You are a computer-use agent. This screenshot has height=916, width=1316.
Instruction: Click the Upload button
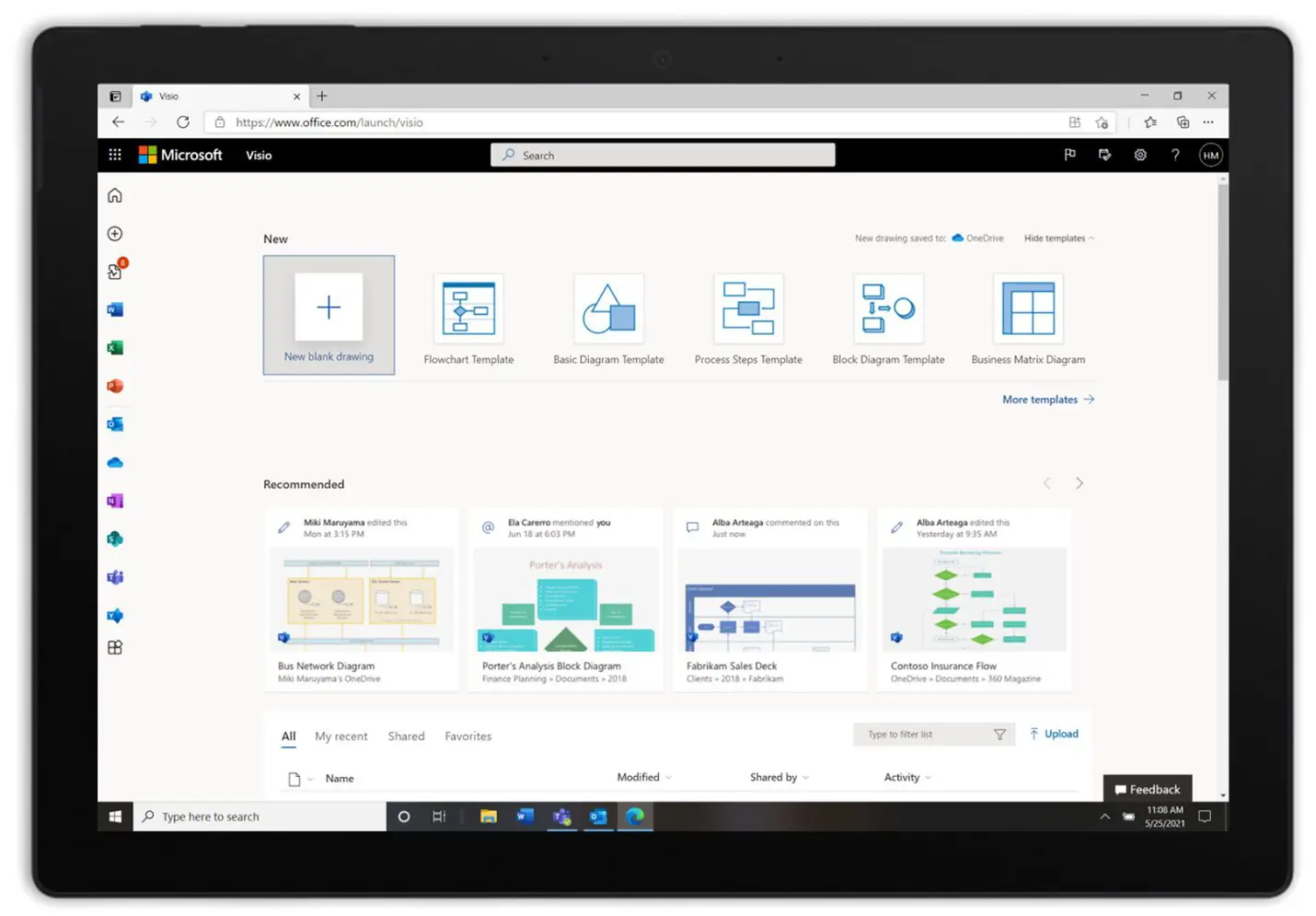(x=1054, y=734)
